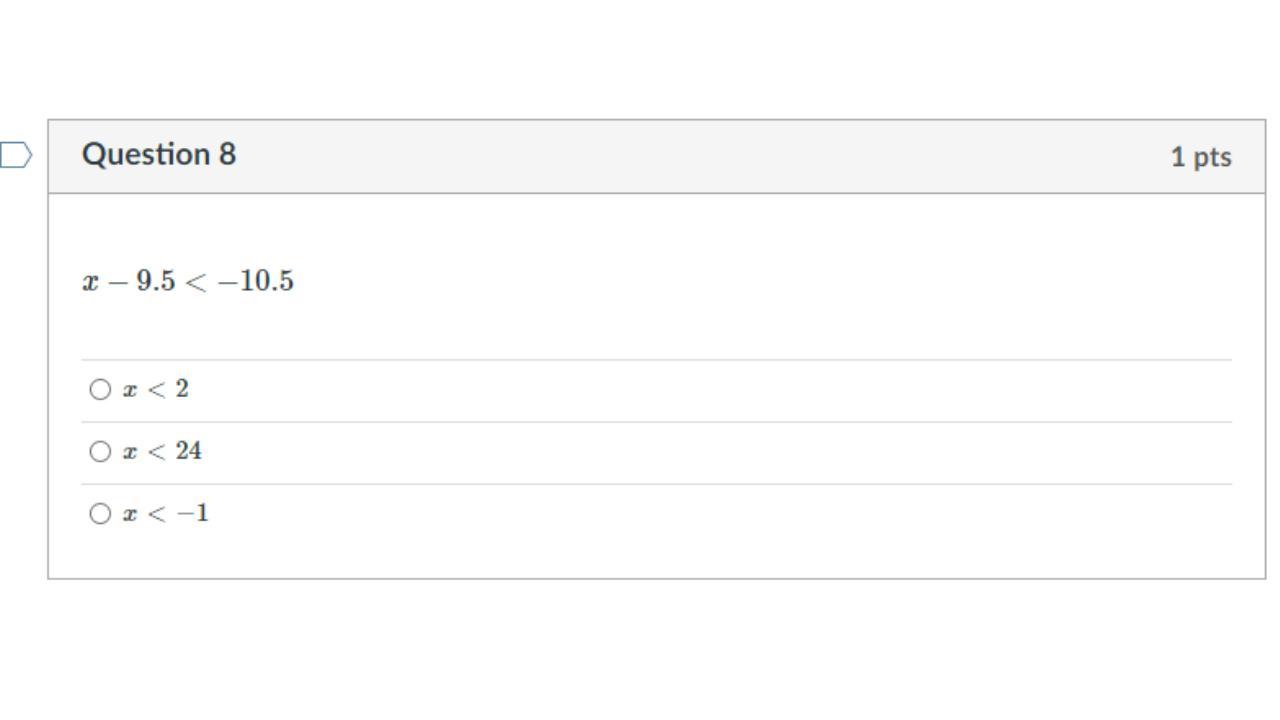Click the −1 value in the third answer

193,514
